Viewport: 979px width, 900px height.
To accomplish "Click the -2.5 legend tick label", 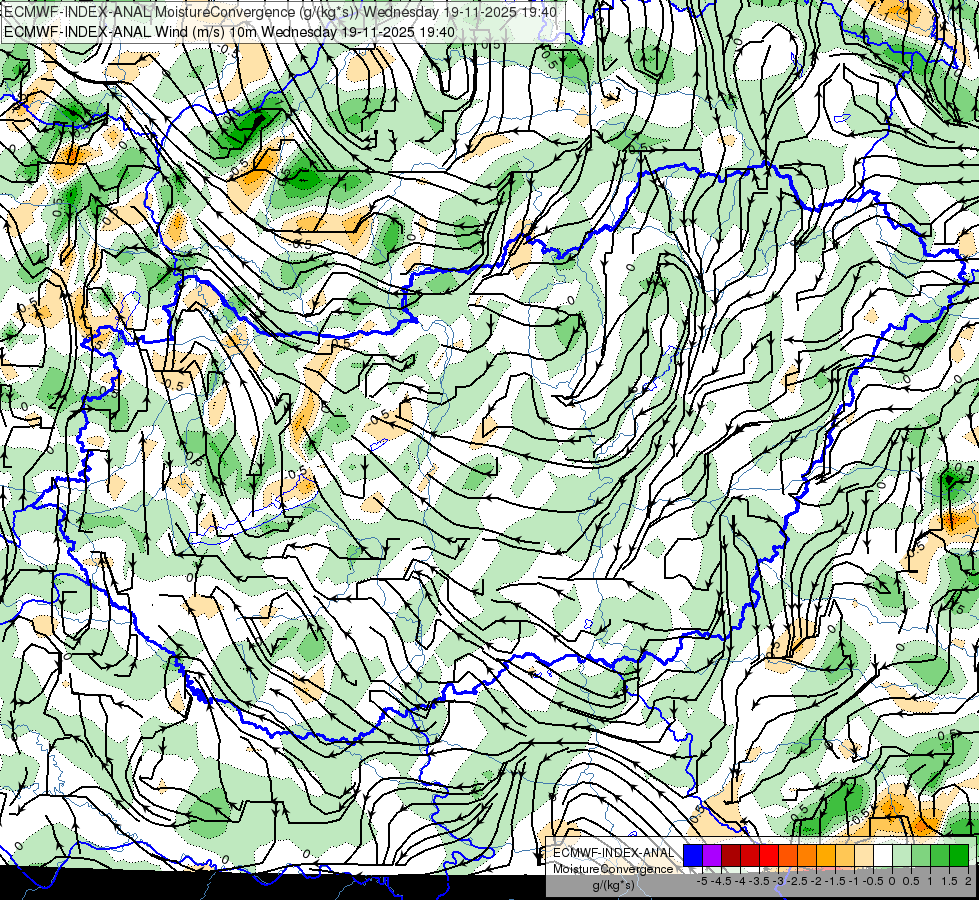I will (797, 881).
